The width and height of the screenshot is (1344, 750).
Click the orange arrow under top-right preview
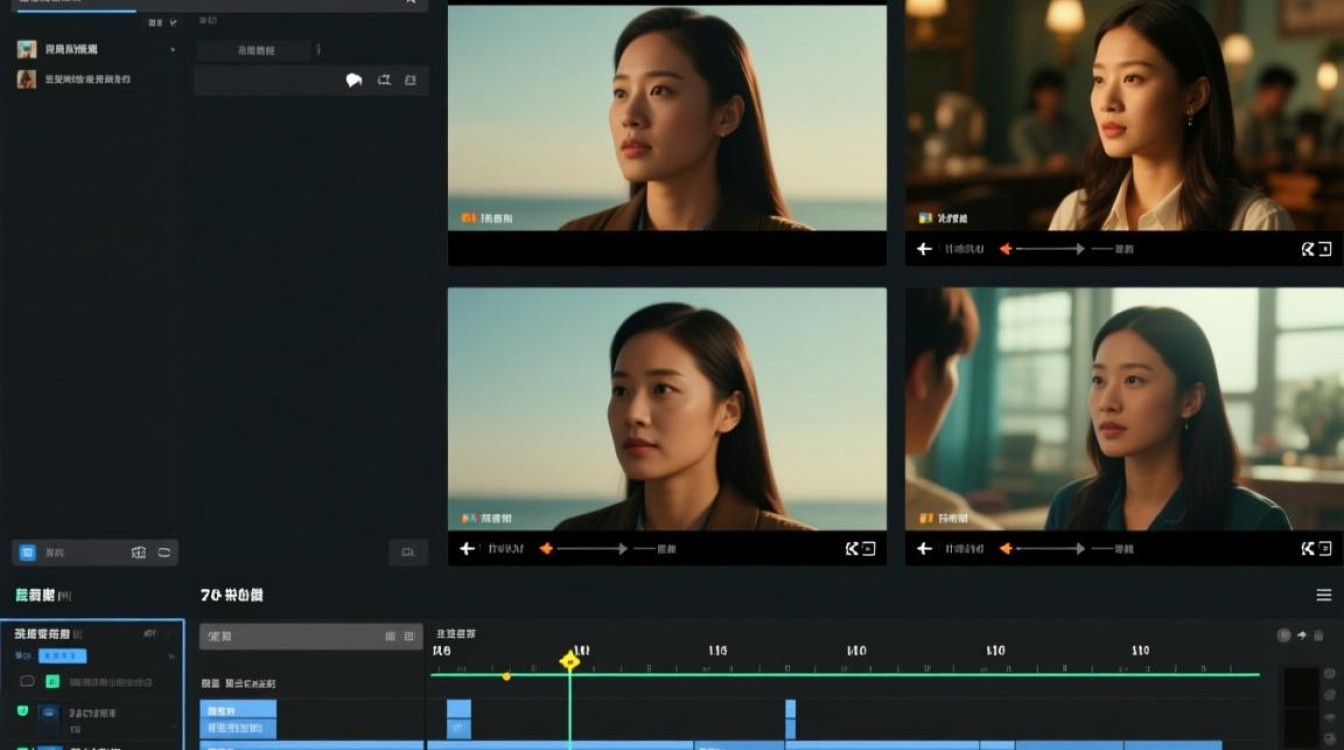1006,249
